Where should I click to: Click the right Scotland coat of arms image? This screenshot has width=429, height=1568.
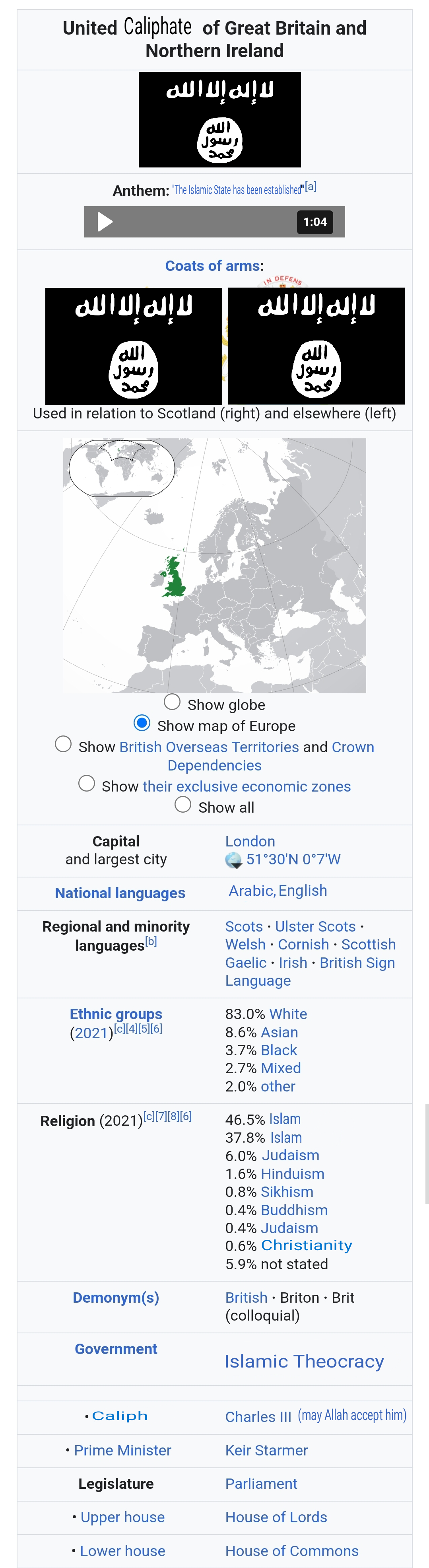click(x=316, y=346)
